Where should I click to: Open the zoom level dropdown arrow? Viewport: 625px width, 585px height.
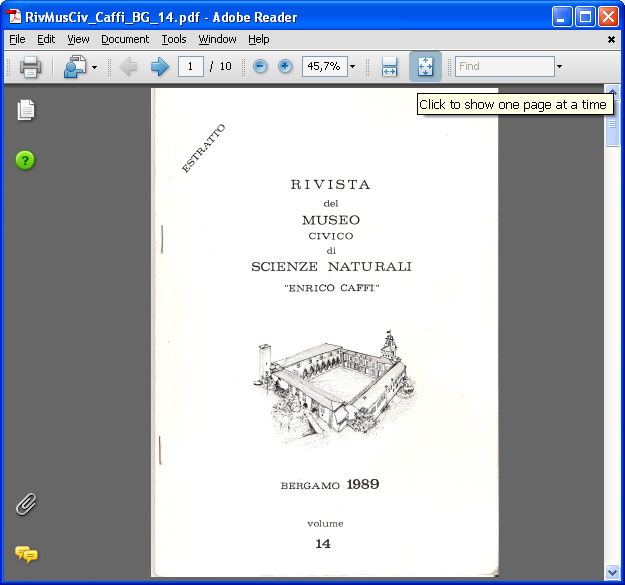tap(352, 67)
